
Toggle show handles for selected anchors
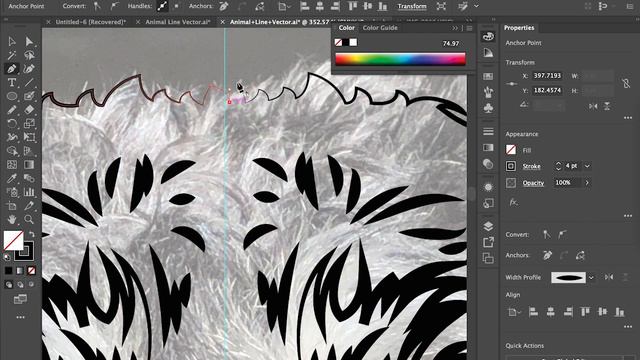[162, 6]
